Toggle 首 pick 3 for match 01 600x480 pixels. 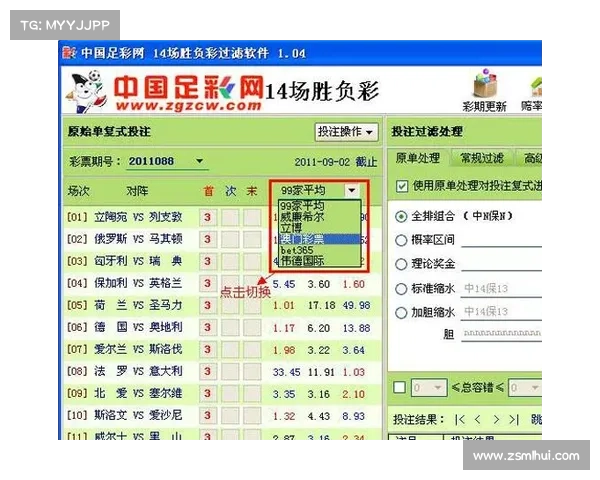pos(207,217)
